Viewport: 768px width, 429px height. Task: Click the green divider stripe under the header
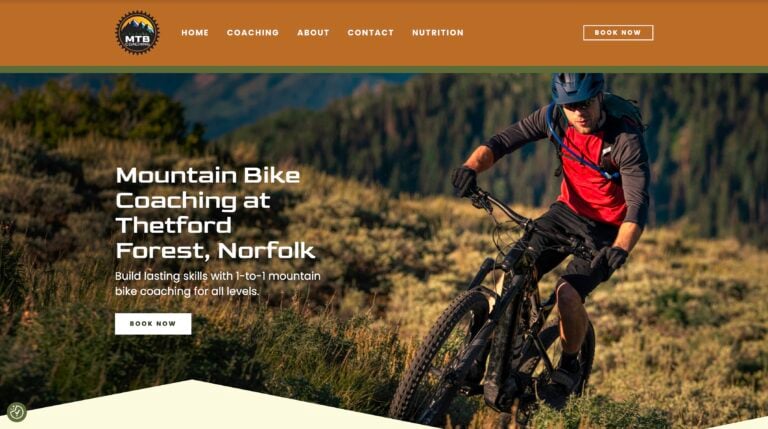click(x=384, y=70)
